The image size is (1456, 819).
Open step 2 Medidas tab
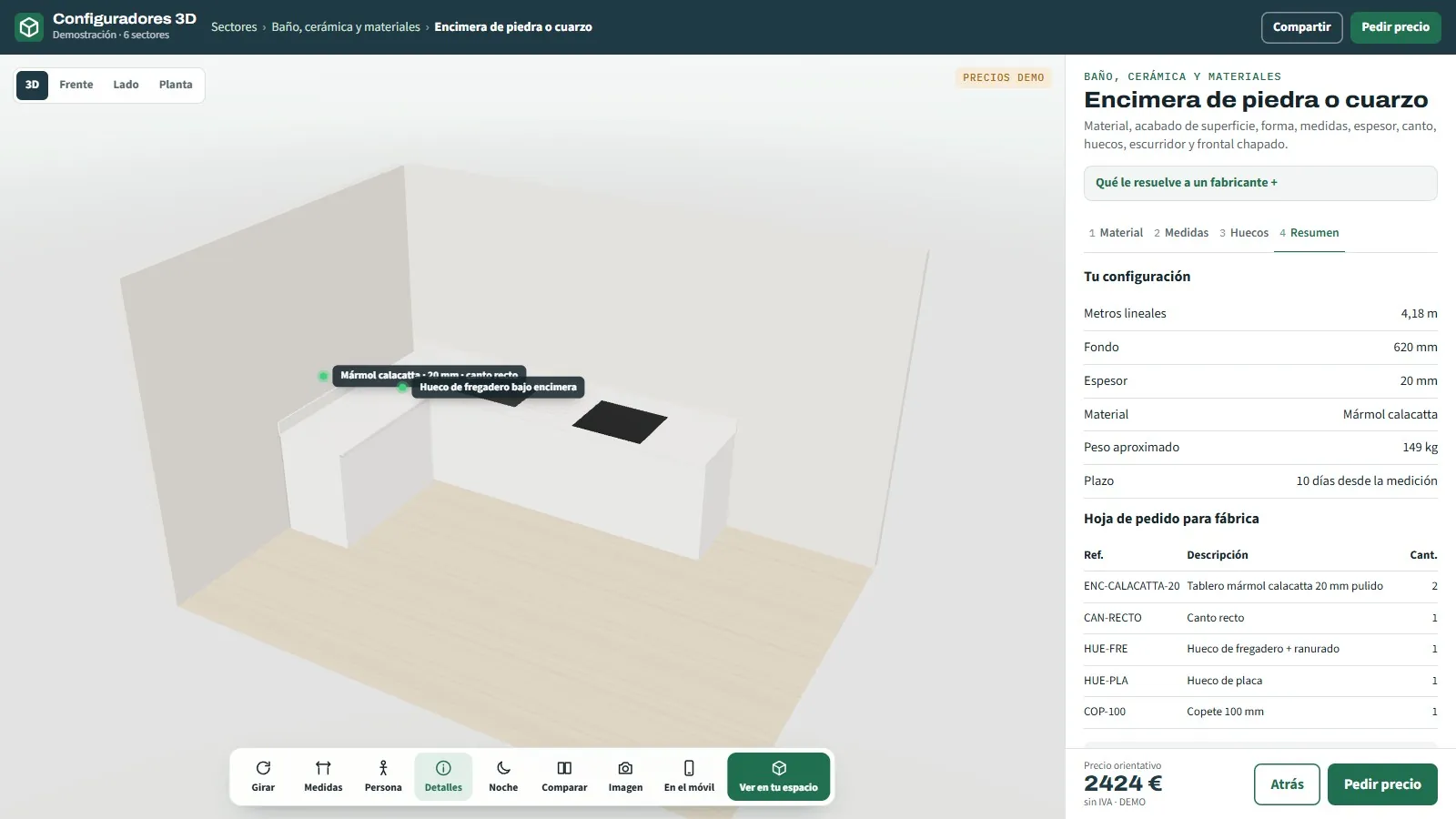(1181, 233)
